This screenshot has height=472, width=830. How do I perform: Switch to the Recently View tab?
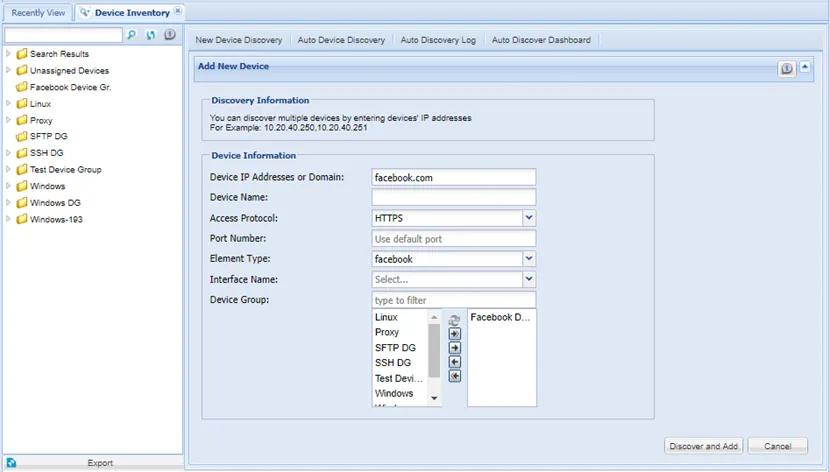click(38, 13)
